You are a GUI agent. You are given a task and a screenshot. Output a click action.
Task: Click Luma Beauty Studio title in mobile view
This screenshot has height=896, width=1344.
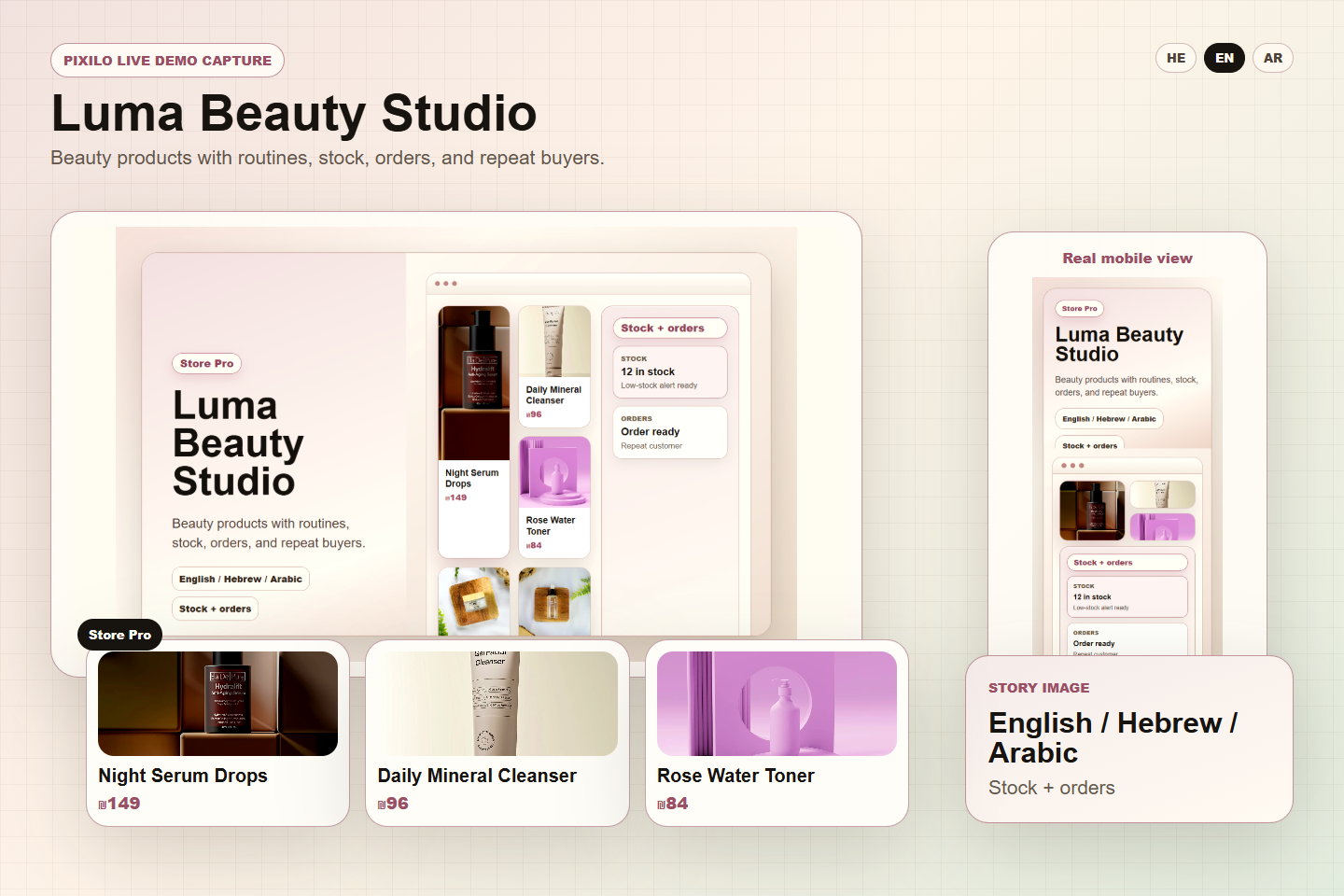1119,344
